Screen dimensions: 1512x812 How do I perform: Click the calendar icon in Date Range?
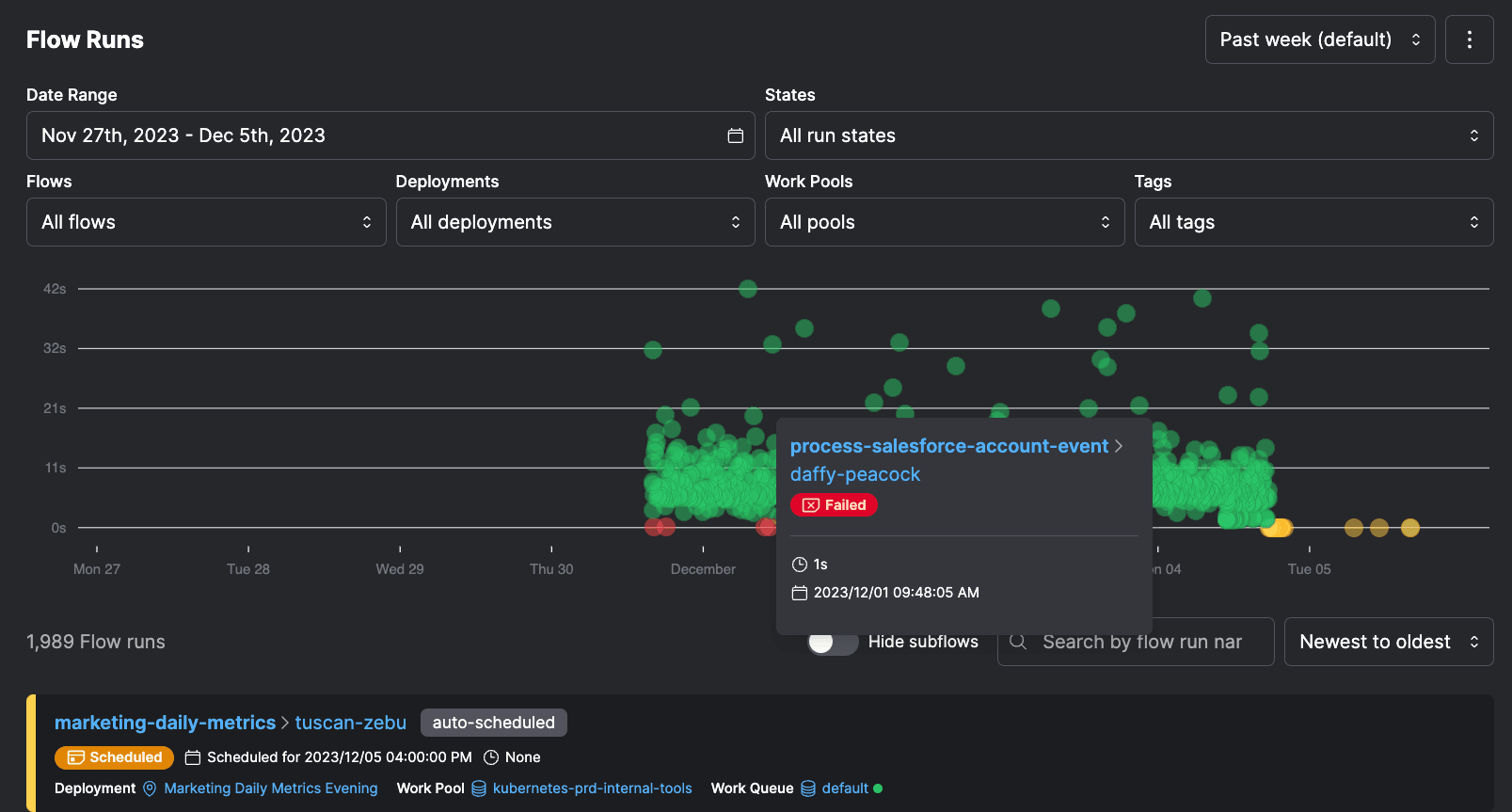pyautogui.click(x=735, y=135)
